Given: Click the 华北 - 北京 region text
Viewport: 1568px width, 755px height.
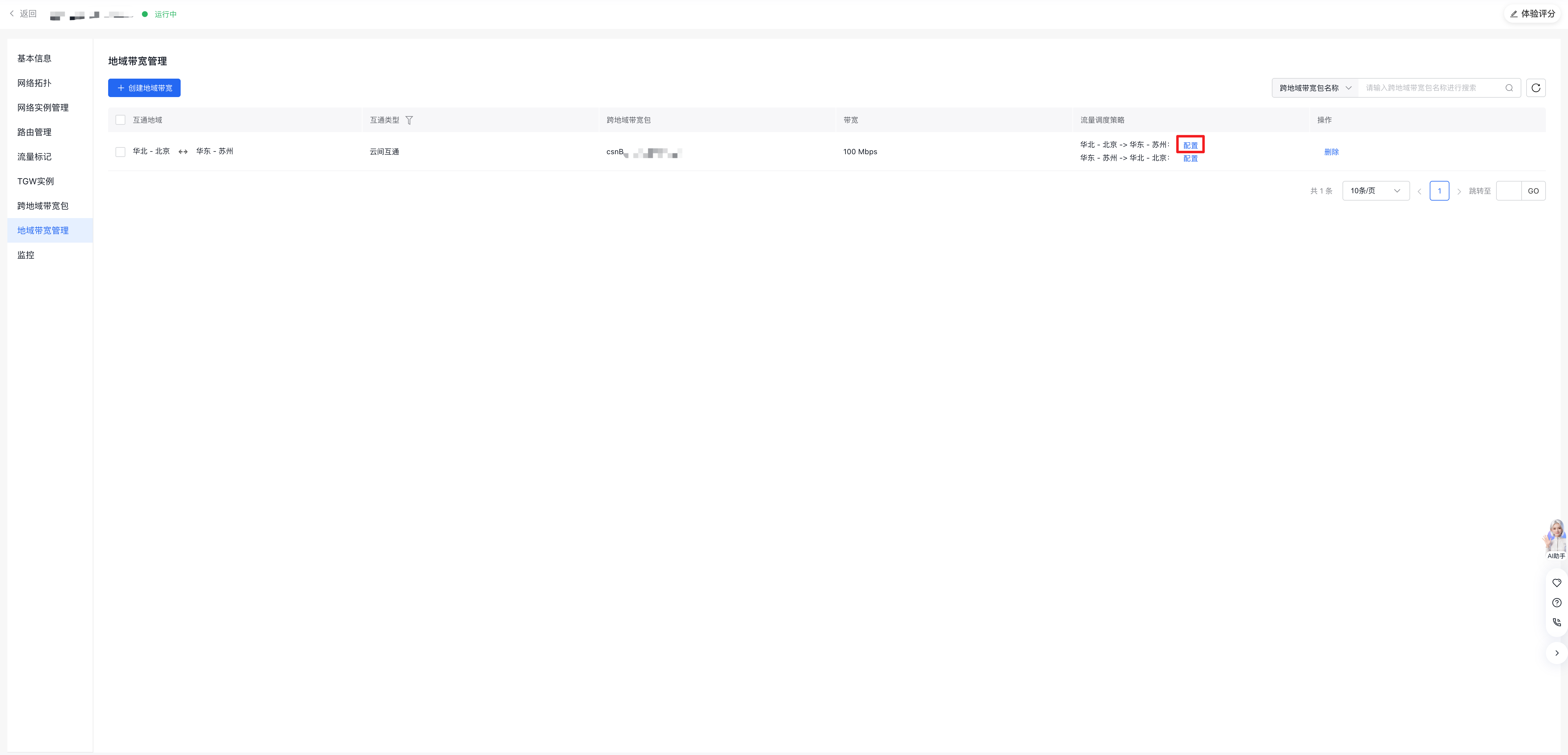Looking at the screenshot, I should (151, 151).
